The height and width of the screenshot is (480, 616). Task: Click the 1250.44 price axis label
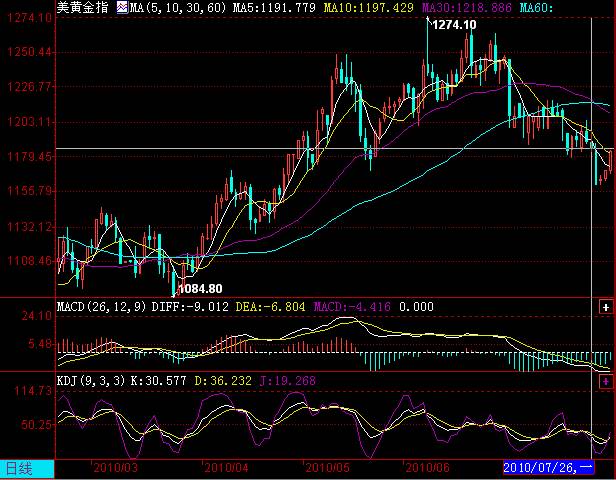pos(30,52)
